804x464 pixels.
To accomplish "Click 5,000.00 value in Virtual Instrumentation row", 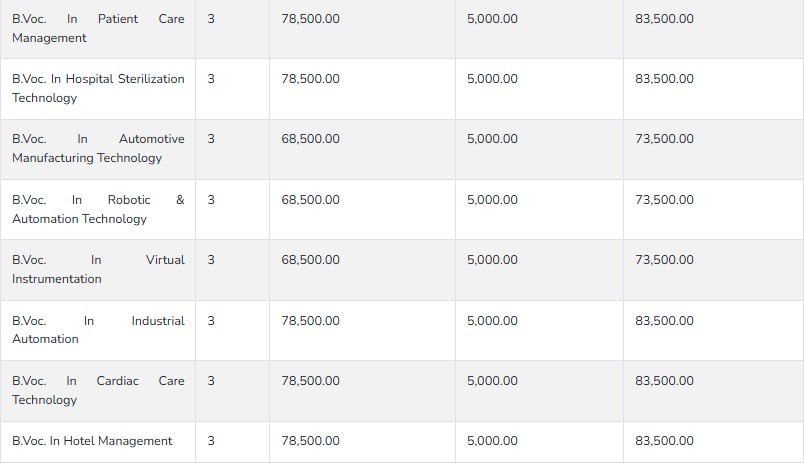I will 492,260.
